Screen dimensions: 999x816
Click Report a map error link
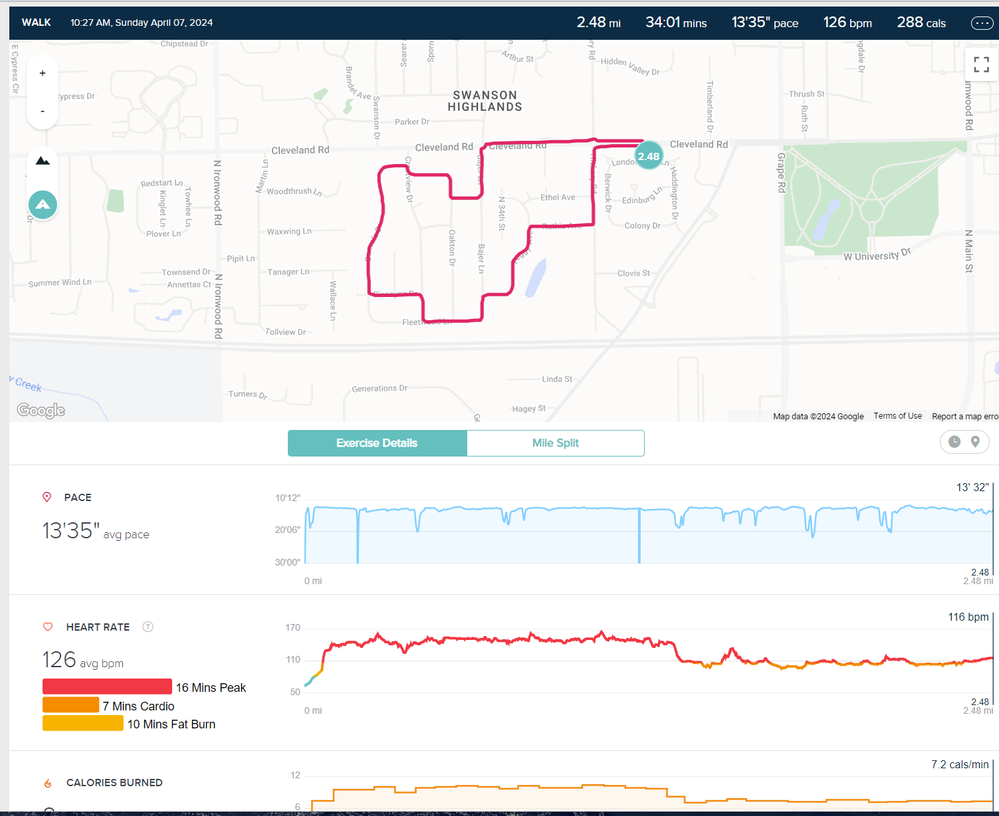click(x=964, y=416)
